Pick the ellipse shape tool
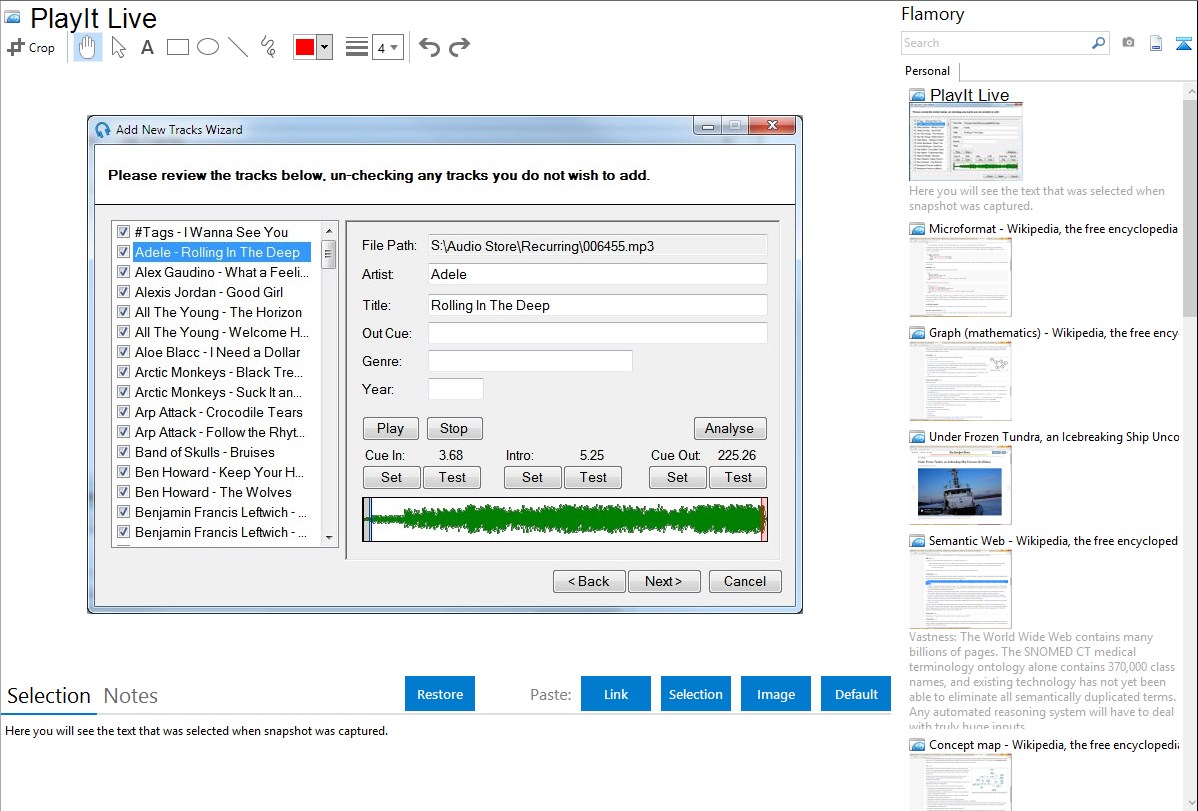This screenshot has height=811, width=1198. click(x=208, y=47)
